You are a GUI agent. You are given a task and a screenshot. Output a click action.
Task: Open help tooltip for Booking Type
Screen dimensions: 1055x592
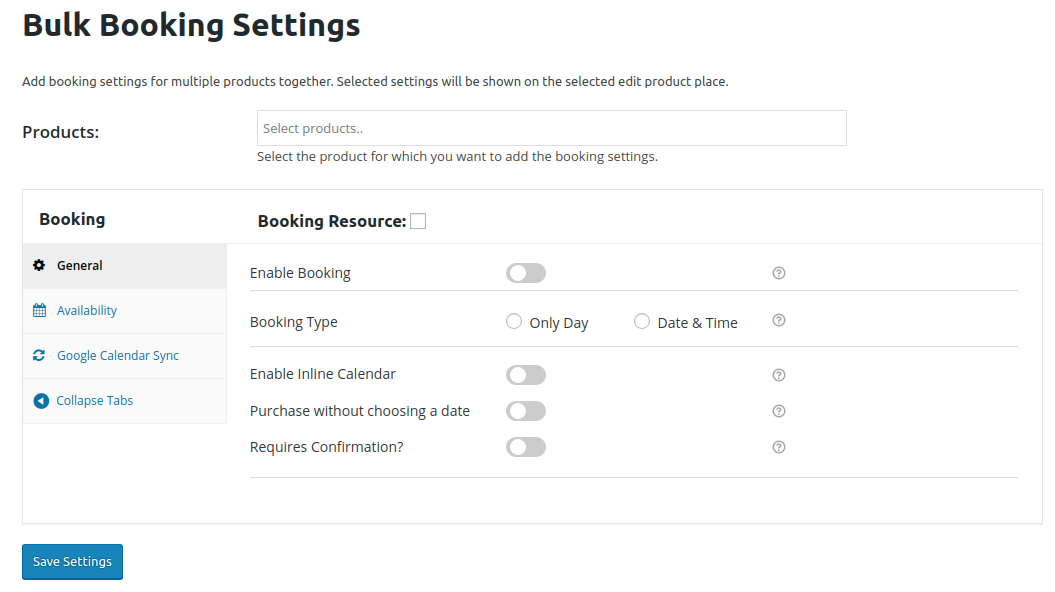click(x=778, y=320)
